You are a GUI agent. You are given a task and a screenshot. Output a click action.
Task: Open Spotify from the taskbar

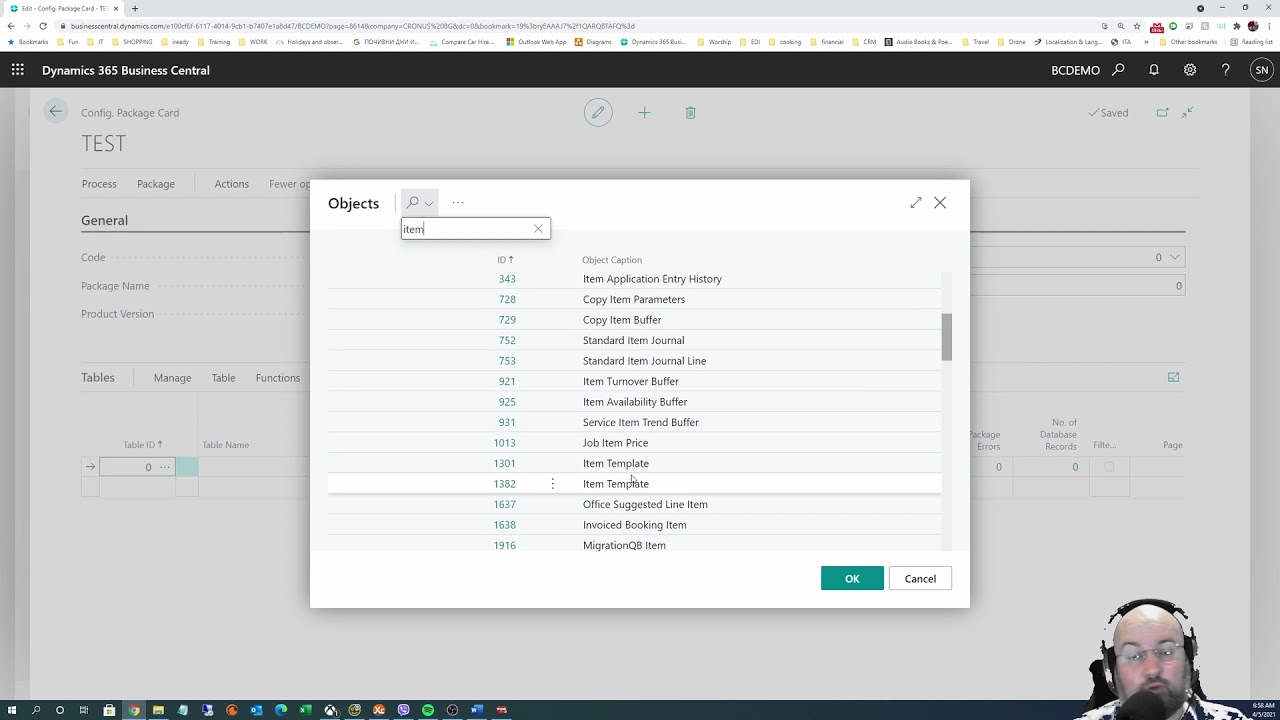[428, 710]
